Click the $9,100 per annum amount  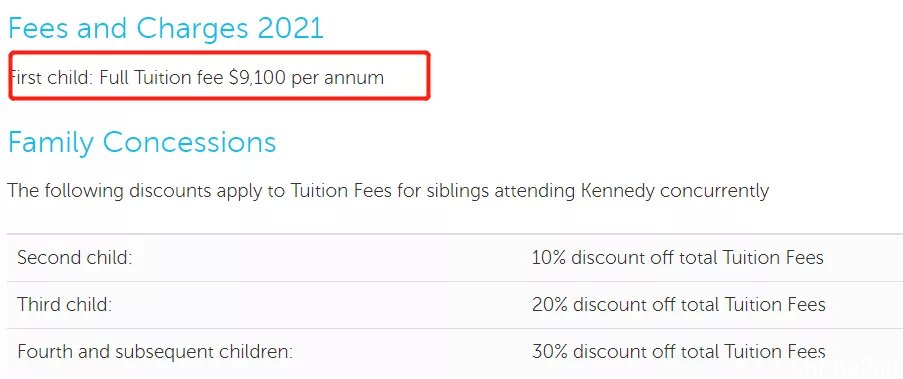[306, 77]
